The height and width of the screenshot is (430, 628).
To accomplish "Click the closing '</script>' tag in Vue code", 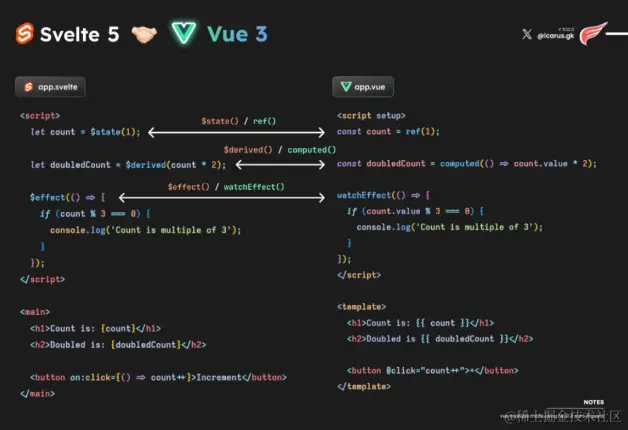I will tap(359, 275).
